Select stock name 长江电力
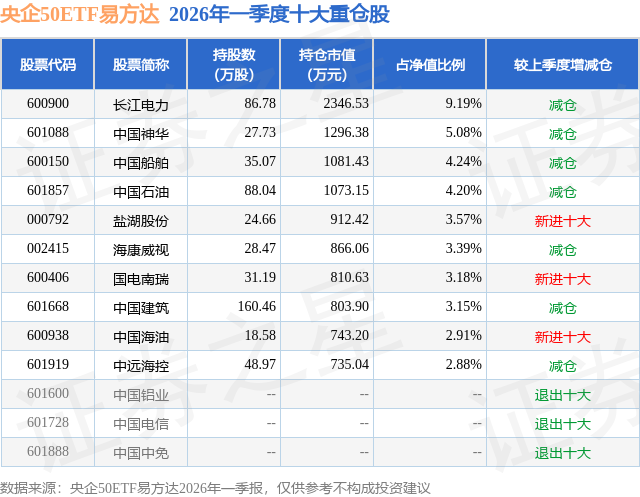640x497 pixels. pos(141,105)
